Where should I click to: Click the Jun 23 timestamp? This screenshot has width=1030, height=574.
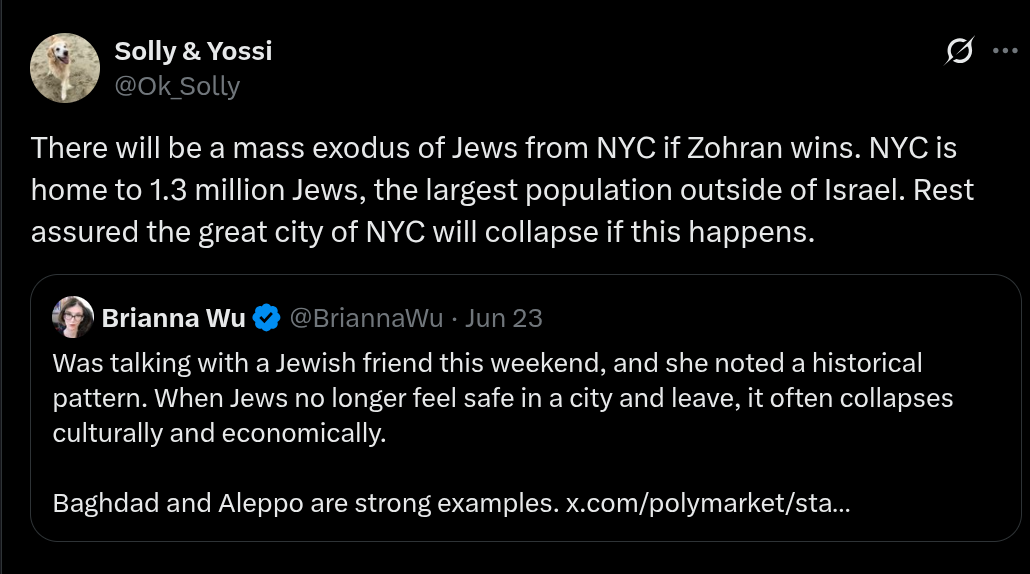(504, 318)
